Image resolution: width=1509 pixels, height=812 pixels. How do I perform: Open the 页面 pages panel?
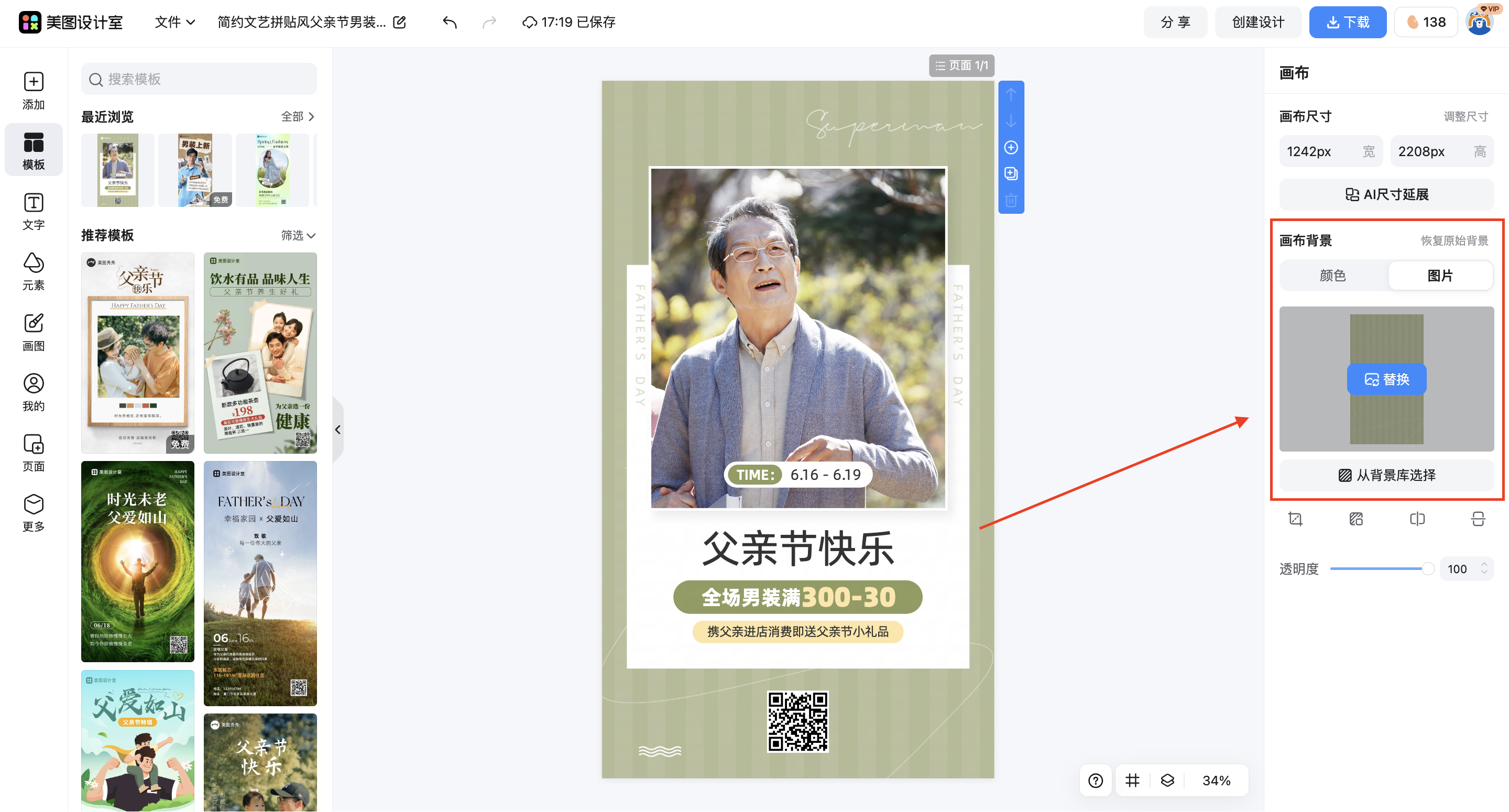(34, 451)
